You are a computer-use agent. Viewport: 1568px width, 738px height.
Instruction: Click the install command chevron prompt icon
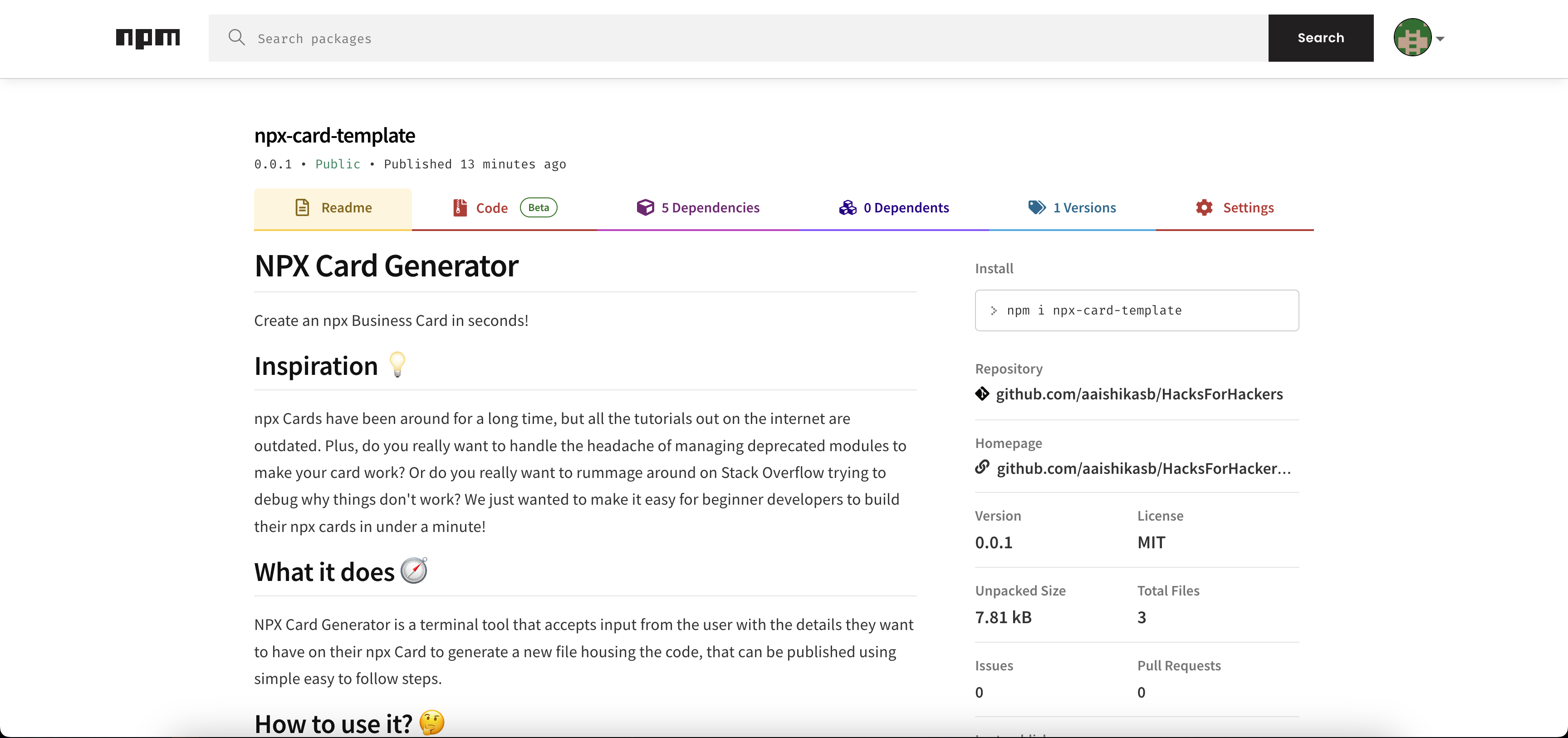coord(994,310)
